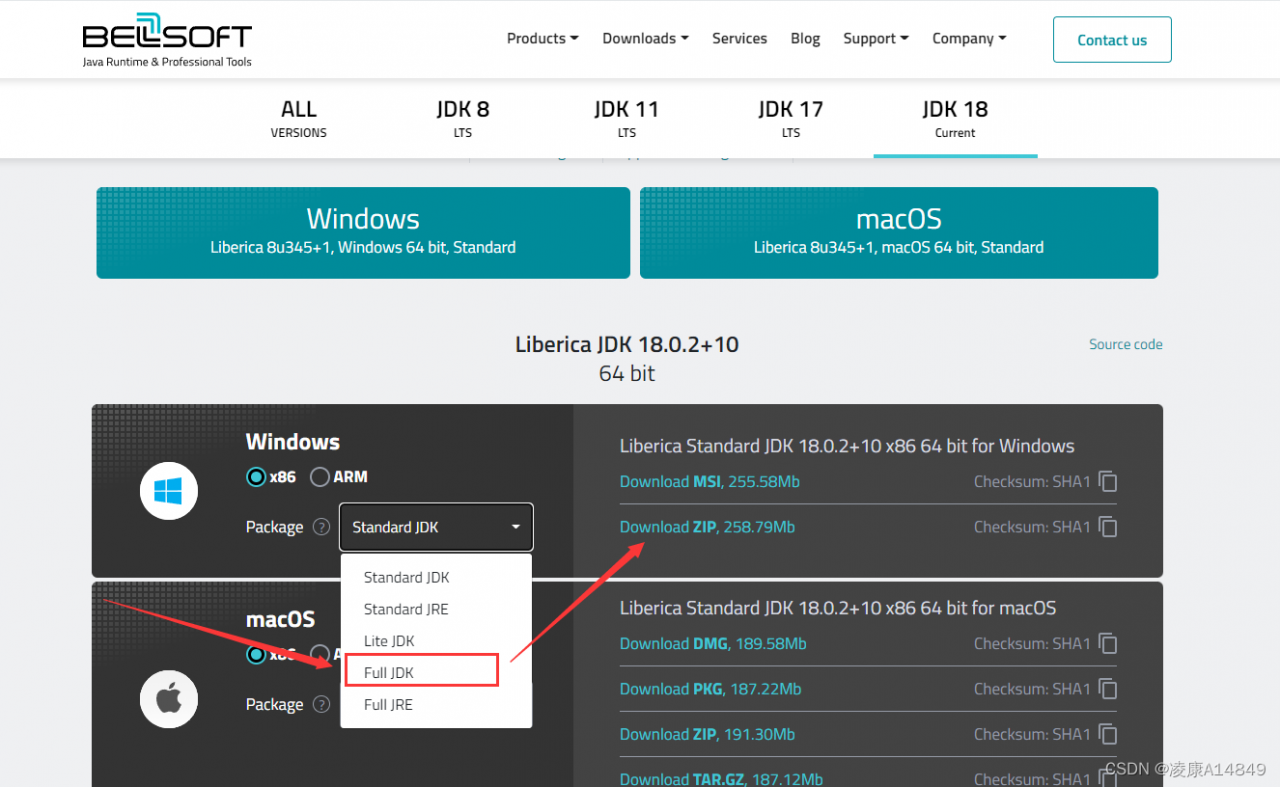The height and width of the screenshot is (787, 1280).
Task: Collapse the Standard JDK package dropdown
Action: coord(436,527)
